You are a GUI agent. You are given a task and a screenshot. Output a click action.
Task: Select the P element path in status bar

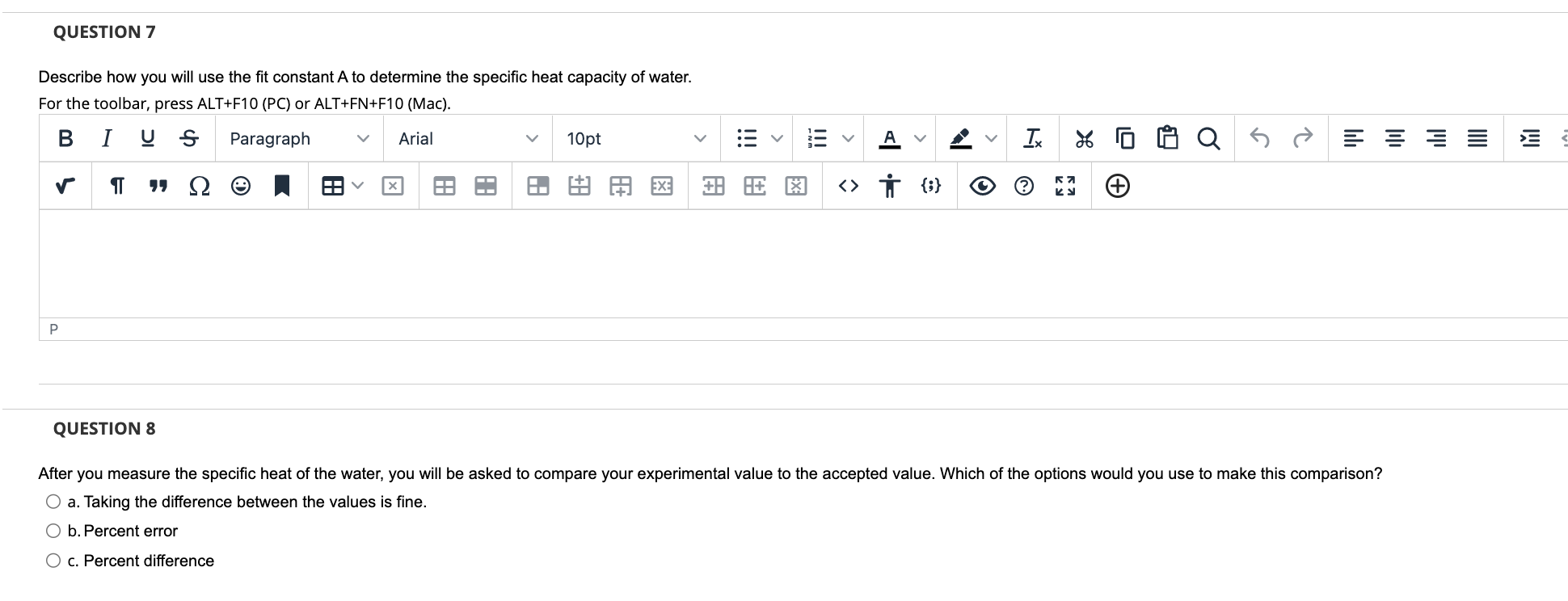(54, 330)
